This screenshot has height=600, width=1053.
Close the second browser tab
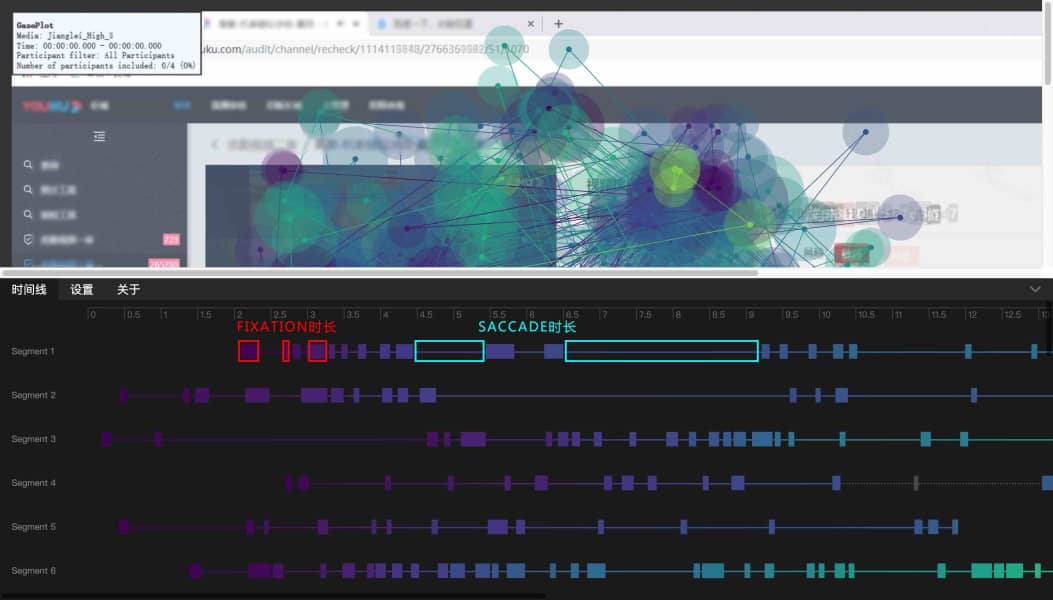[x=531, y=24]
